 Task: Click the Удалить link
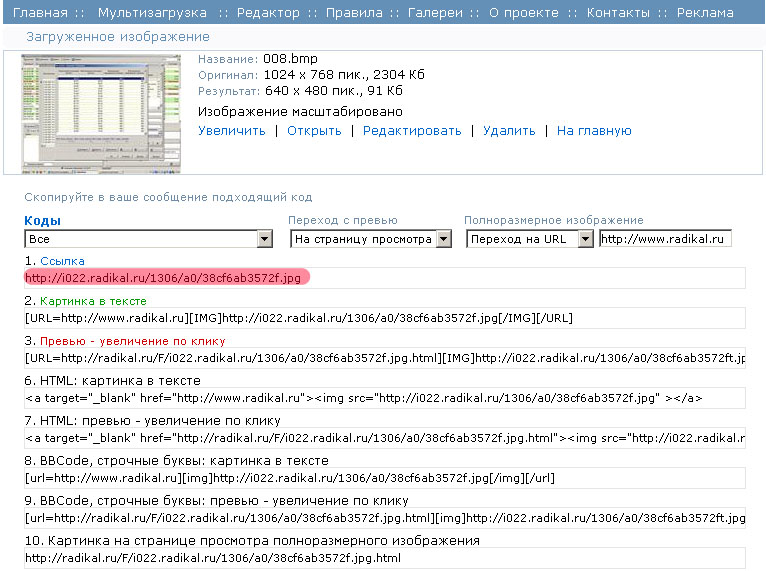(509, 131)
